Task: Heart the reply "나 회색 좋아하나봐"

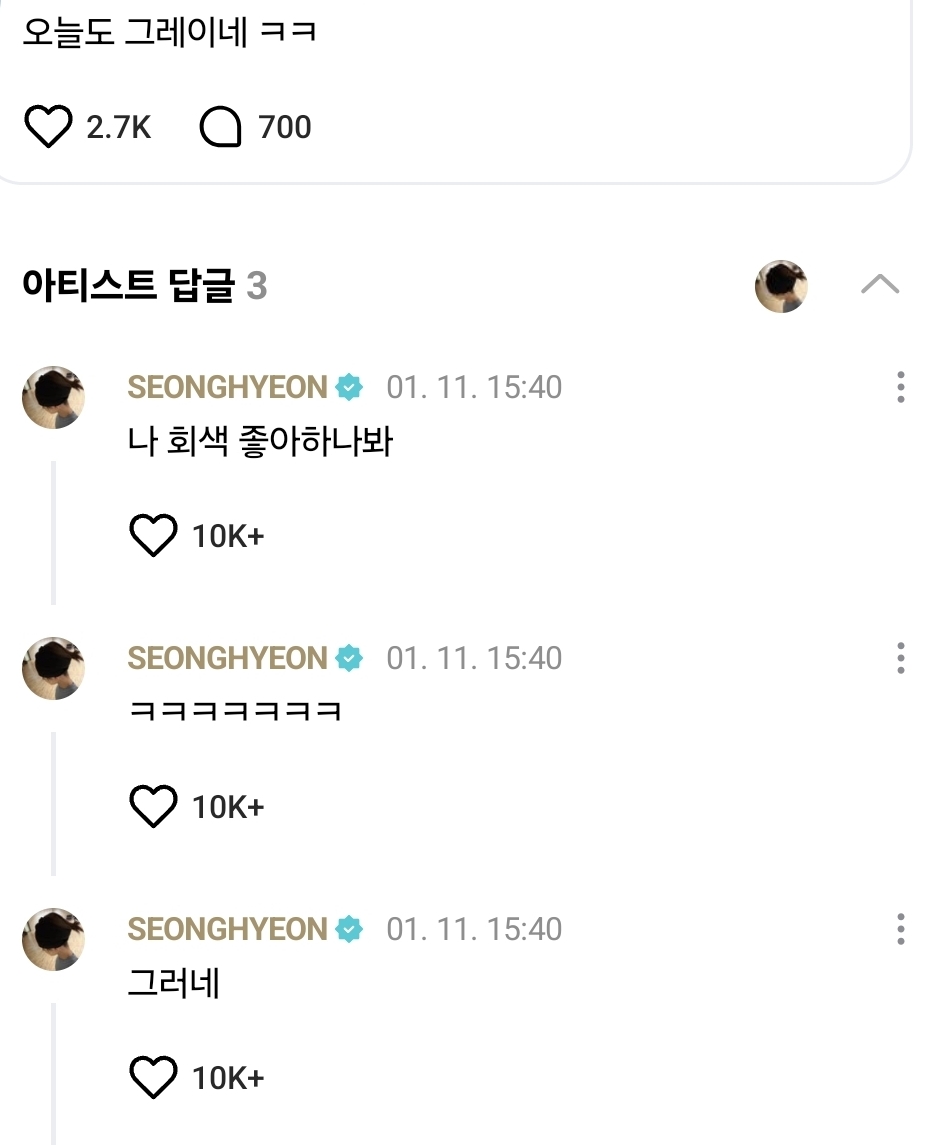Action: coord(153,536)
